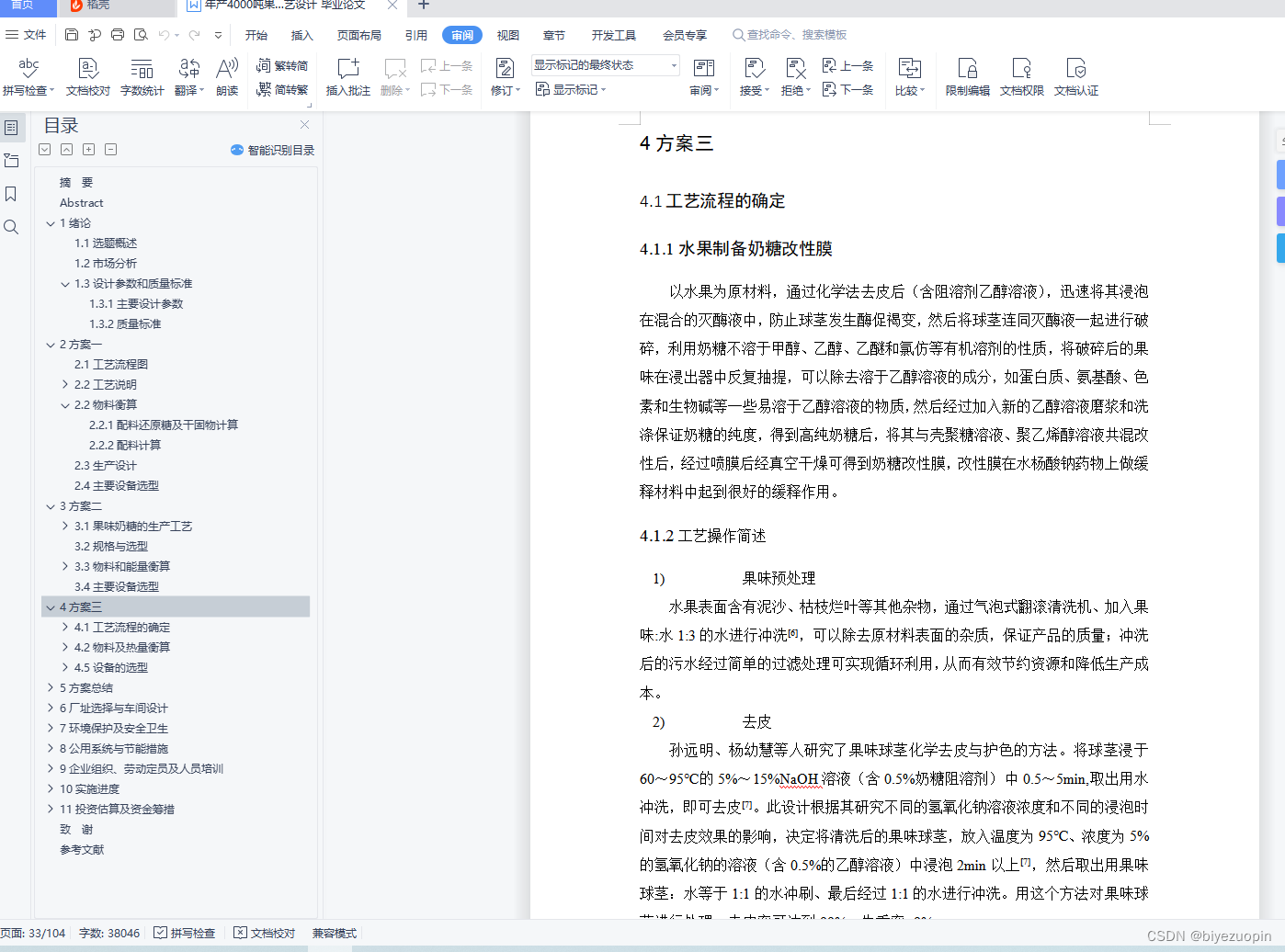This screenshot has width=1285, height=952.
Task: Click 字数: 38046 in status bar
Action: 109,933
